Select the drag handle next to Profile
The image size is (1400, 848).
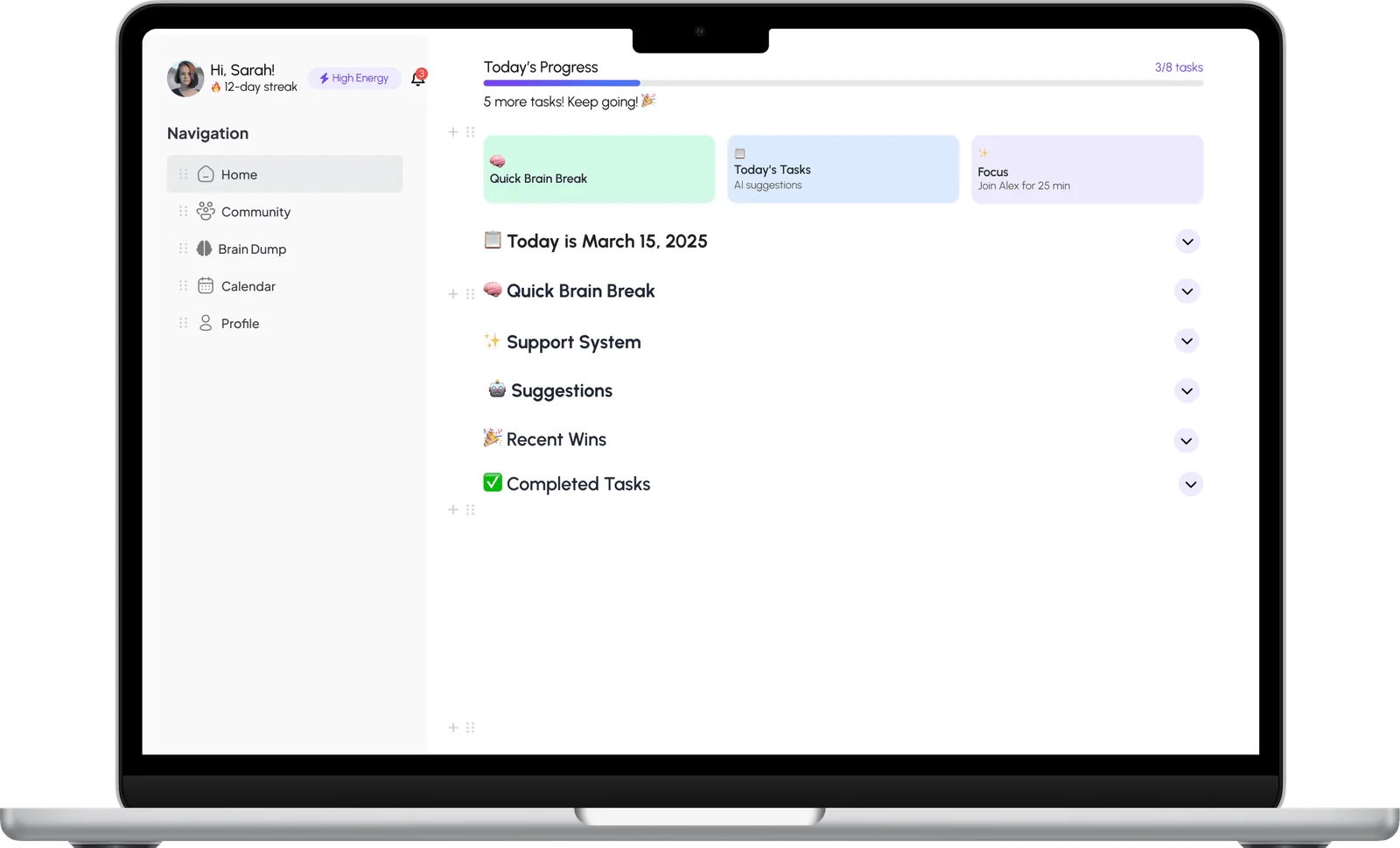(183, 323)
